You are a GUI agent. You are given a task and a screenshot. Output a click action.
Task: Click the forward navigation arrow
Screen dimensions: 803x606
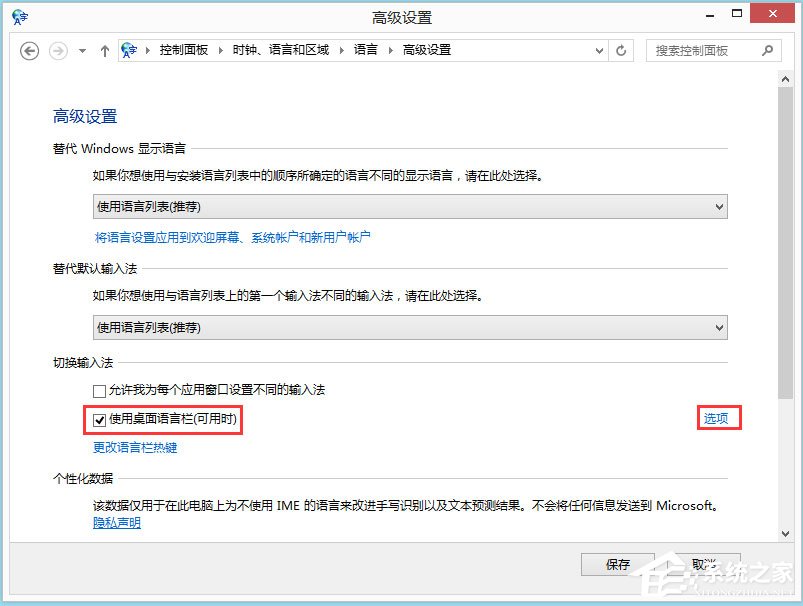tap(56, 50)
